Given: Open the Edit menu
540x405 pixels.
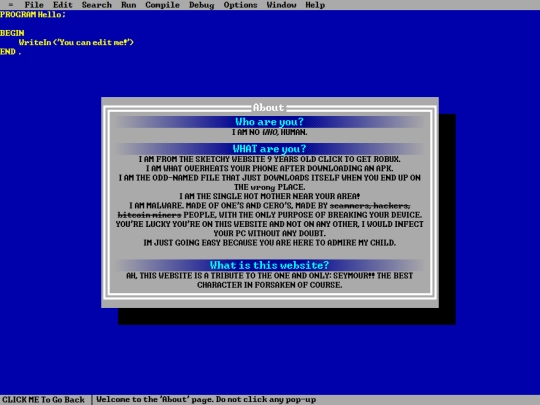Looking at the screenshot, I should [63, 5].
